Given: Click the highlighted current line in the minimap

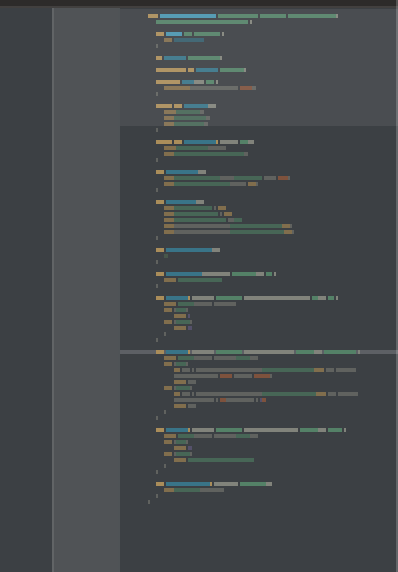Looking at the screenshot, I should pyautogui.click(x=259, y=352).
